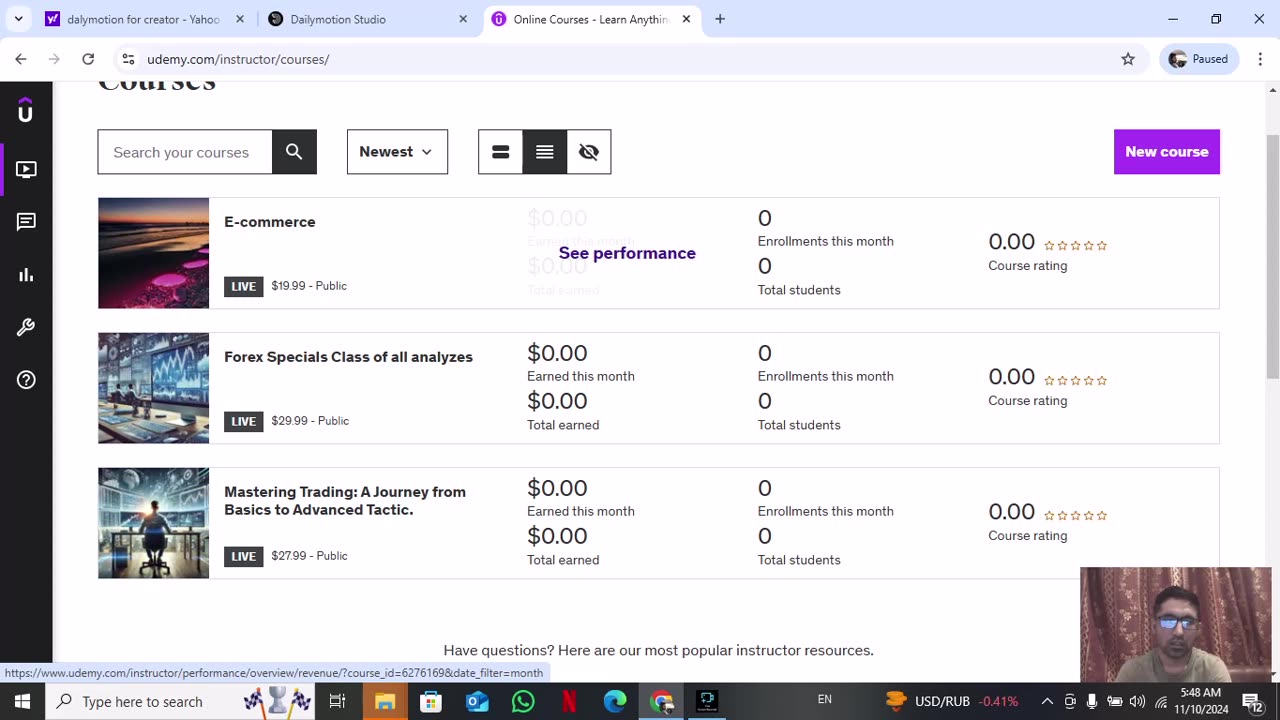Viewport: 1280px width, 720px height.
Task: Expand the tab search dropdown arrow
Action: click(18, 19)
